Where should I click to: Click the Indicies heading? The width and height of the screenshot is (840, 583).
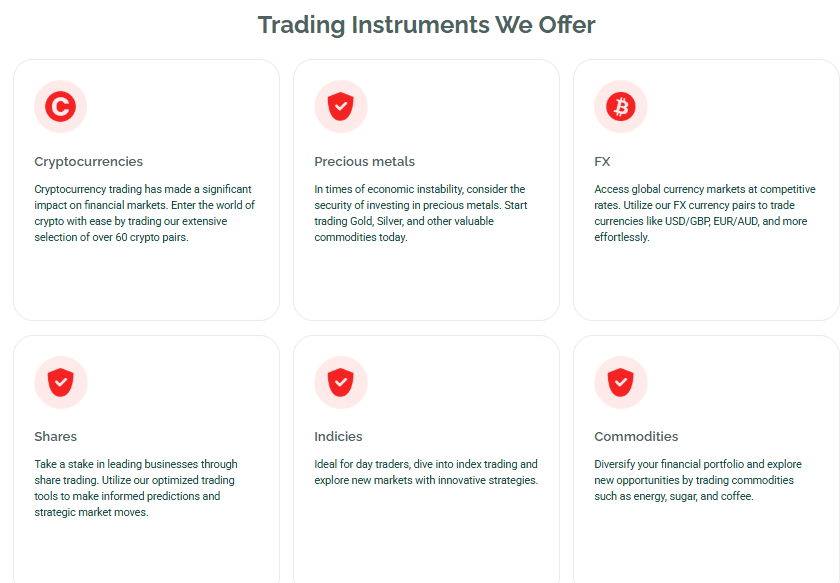point(337,436)
